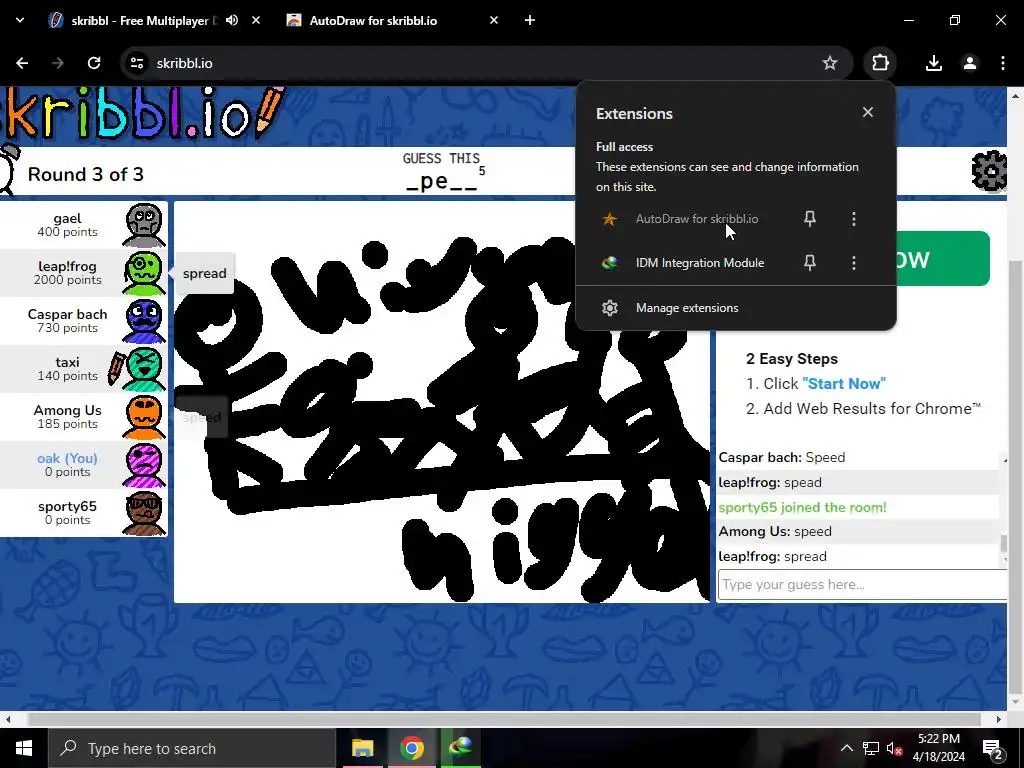This screenshot has width=1024, height=768.
Task: Click the chat message "Caspar bach: Speed"
Action: coord(782,457)
